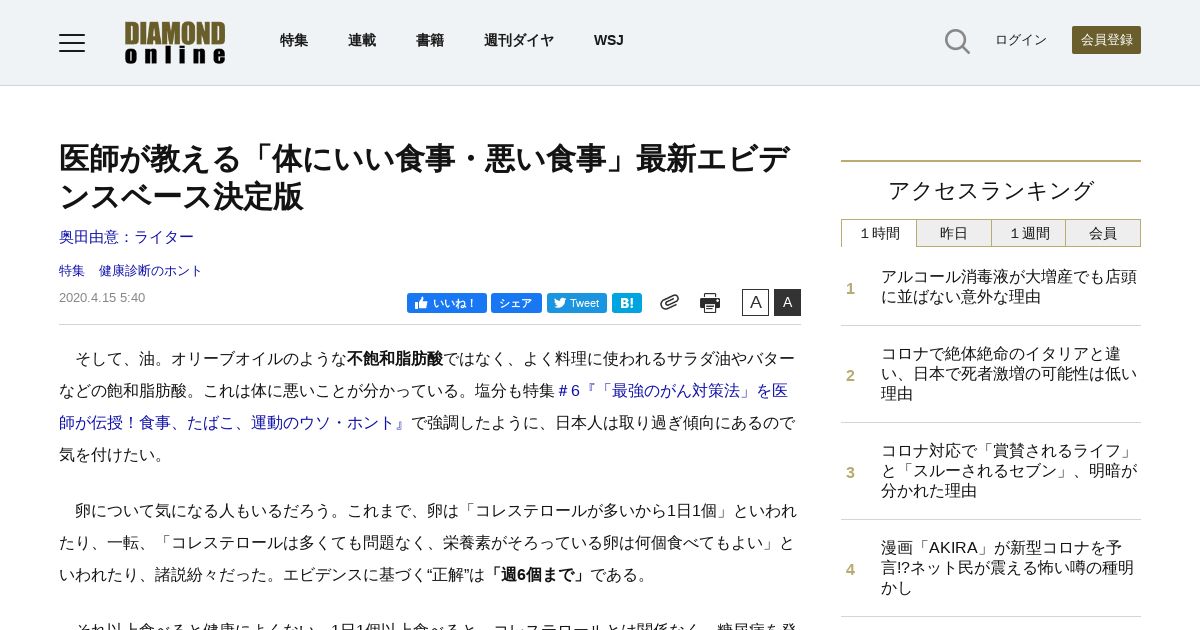
Task: Switch ranking to １時間 tab
Action: pos(879,233)
